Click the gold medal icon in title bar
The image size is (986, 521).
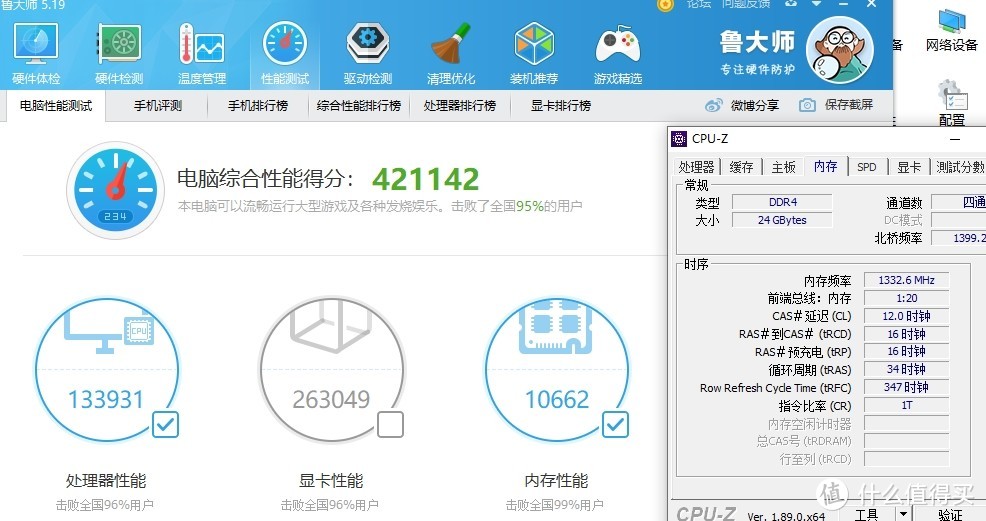pyautogui.click(x=665, y=5)
